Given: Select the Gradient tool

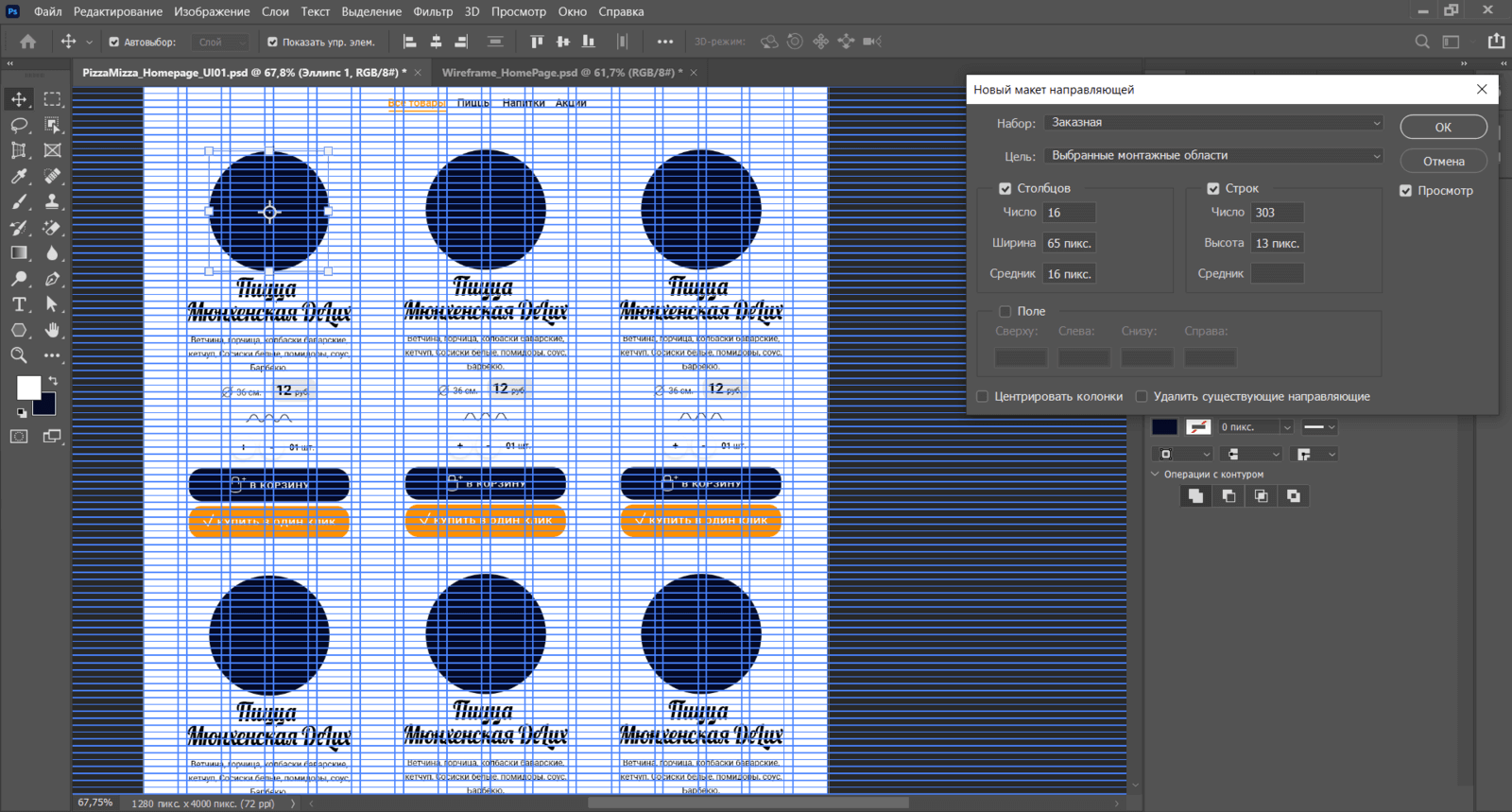Looking at the screenshot, I should pos(19,253).
